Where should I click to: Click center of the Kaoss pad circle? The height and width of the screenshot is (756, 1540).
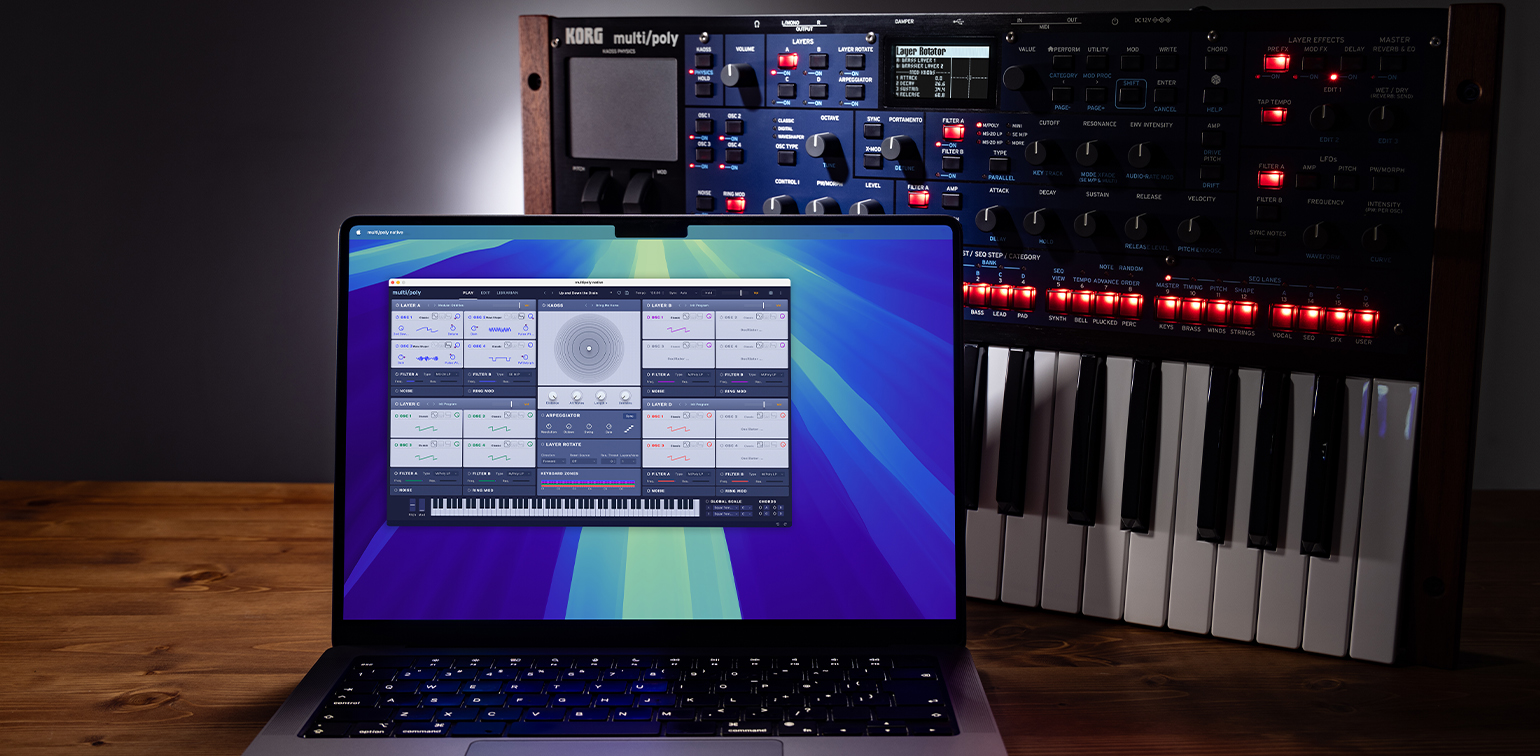tap(589, 348)
